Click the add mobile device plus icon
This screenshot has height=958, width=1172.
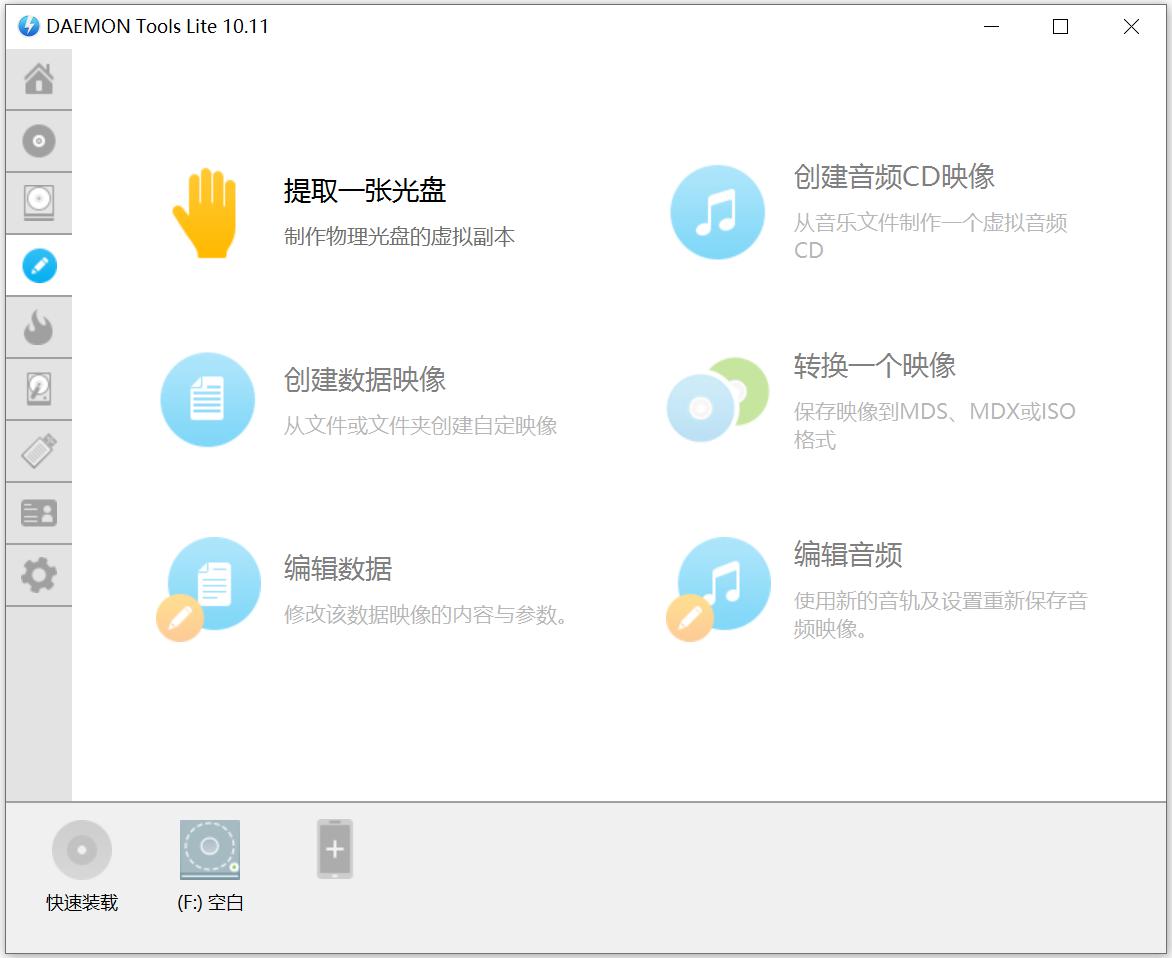pyautogui.click(x=335, y=849)
